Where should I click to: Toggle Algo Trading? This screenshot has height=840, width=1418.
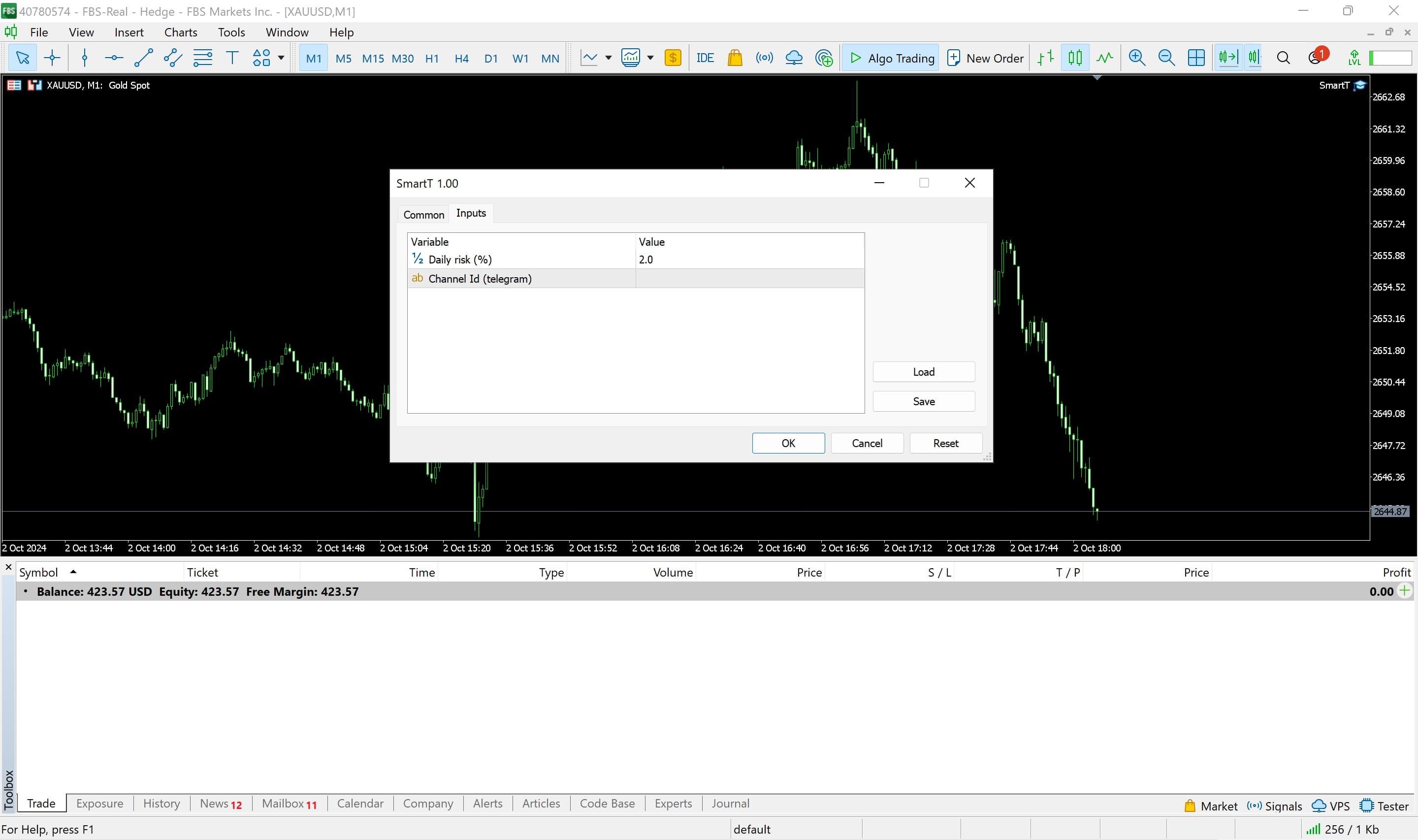[x=891, y=58]
